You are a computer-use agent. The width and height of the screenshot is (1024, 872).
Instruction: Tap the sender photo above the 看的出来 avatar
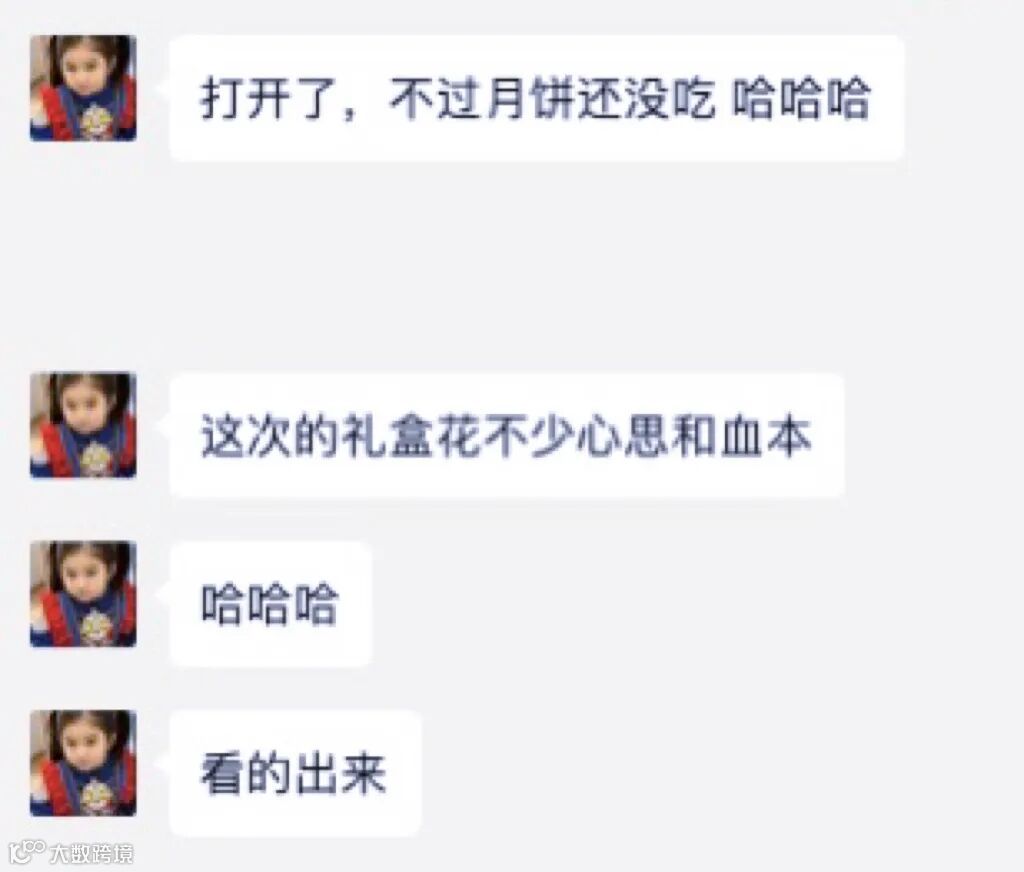pos(83,594)
